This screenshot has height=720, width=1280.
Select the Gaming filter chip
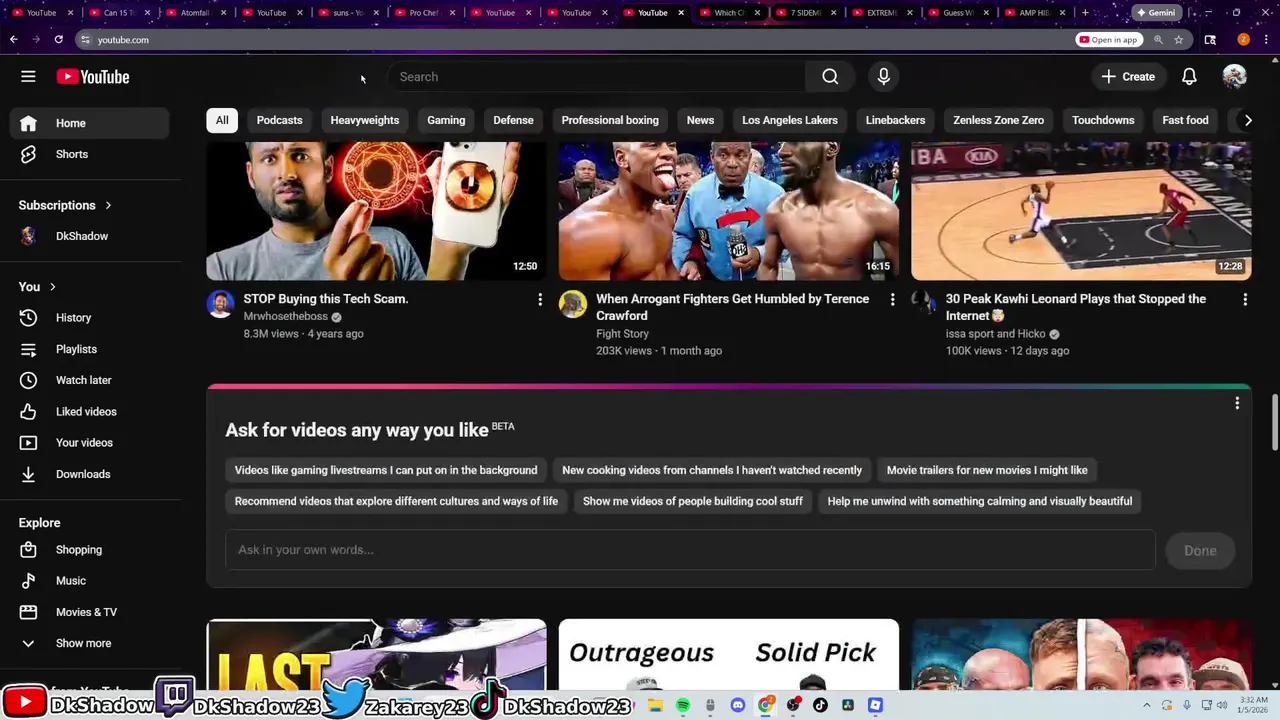click(x=446, y=120)
